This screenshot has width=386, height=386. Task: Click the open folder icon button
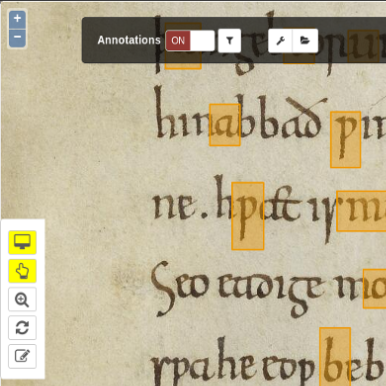click(x=305, y=41)
